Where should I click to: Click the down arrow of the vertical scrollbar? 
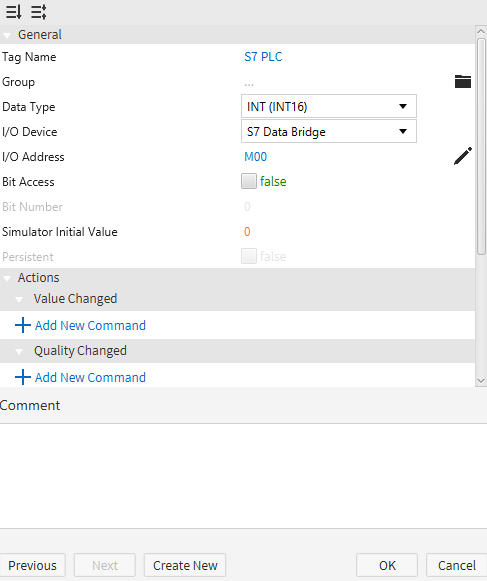[481, 381]
